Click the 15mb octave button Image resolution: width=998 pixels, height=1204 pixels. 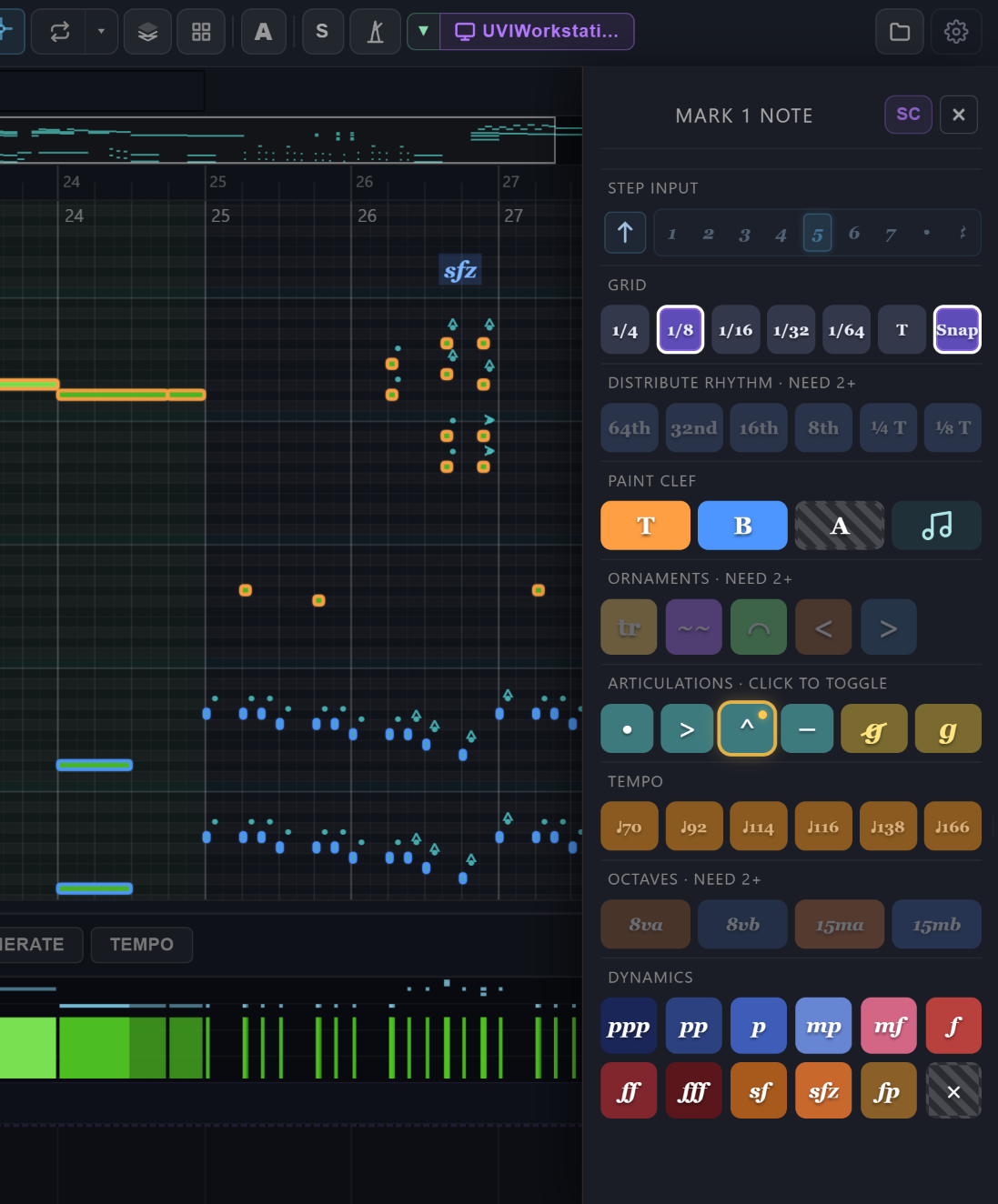937,924
